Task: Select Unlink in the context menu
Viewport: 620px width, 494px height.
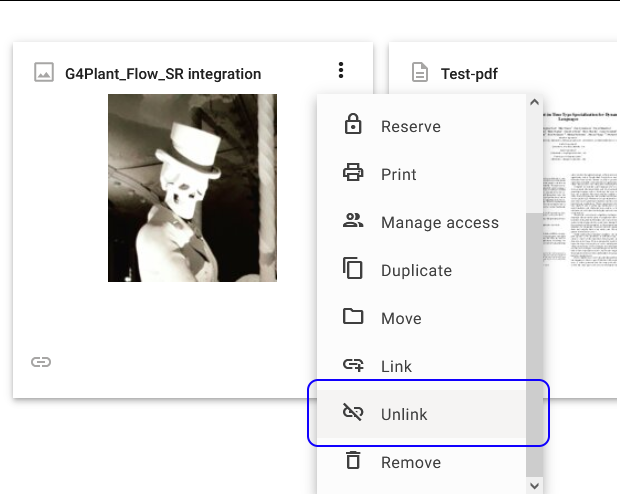Action: pyautogui.click(x=404, y=414)
